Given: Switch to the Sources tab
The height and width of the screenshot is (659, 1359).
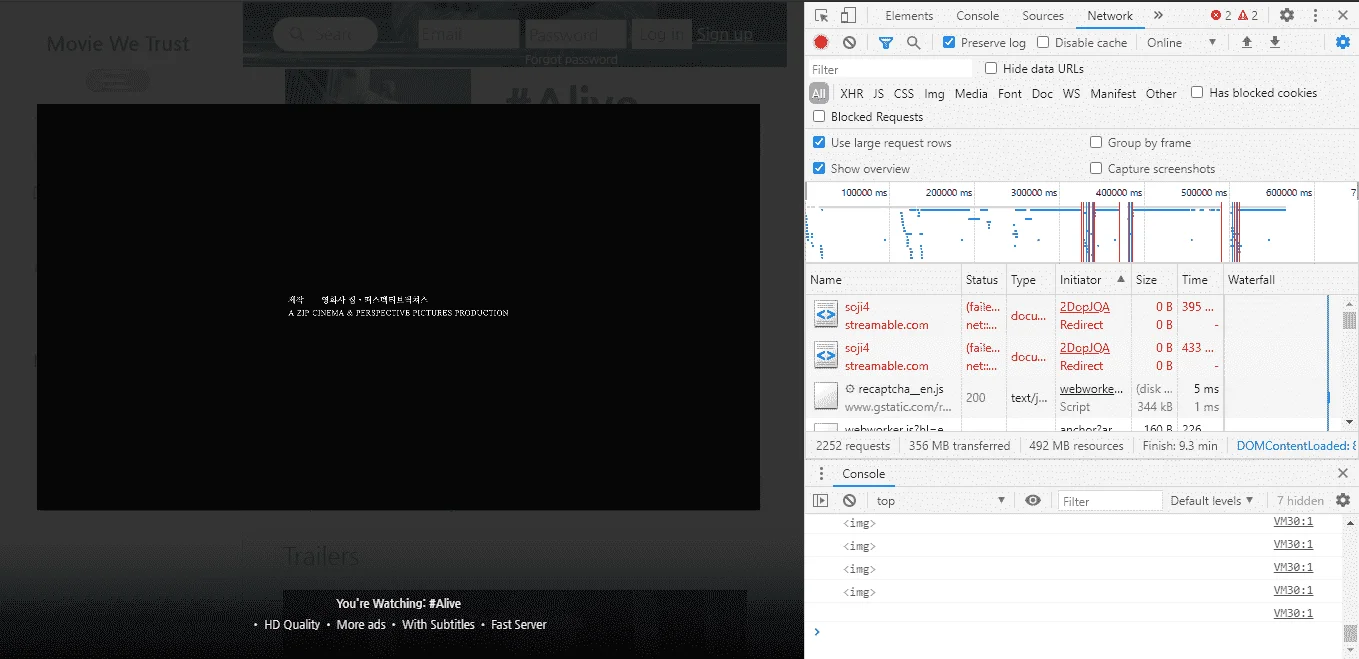Looking at the screenshot, I should pyautogui.click(x=1042, y=15).
